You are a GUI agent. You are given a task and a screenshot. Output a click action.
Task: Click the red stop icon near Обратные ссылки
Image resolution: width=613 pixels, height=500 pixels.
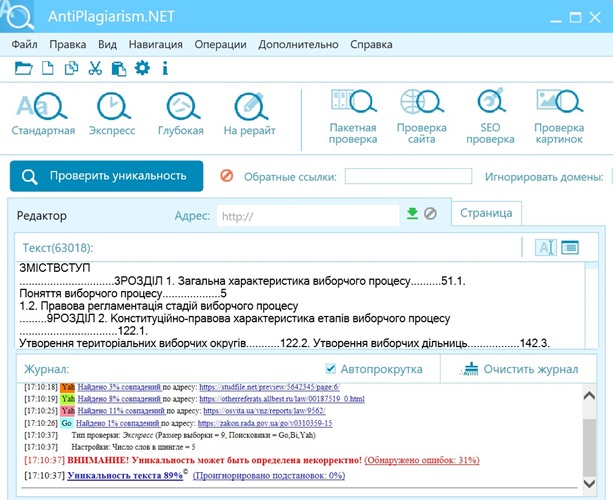coord(227,176)
